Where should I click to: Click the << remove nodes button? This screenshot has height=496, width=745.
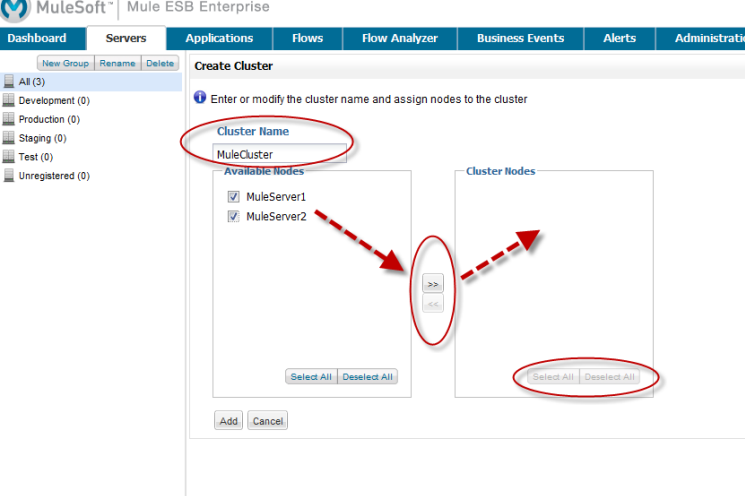433,304
